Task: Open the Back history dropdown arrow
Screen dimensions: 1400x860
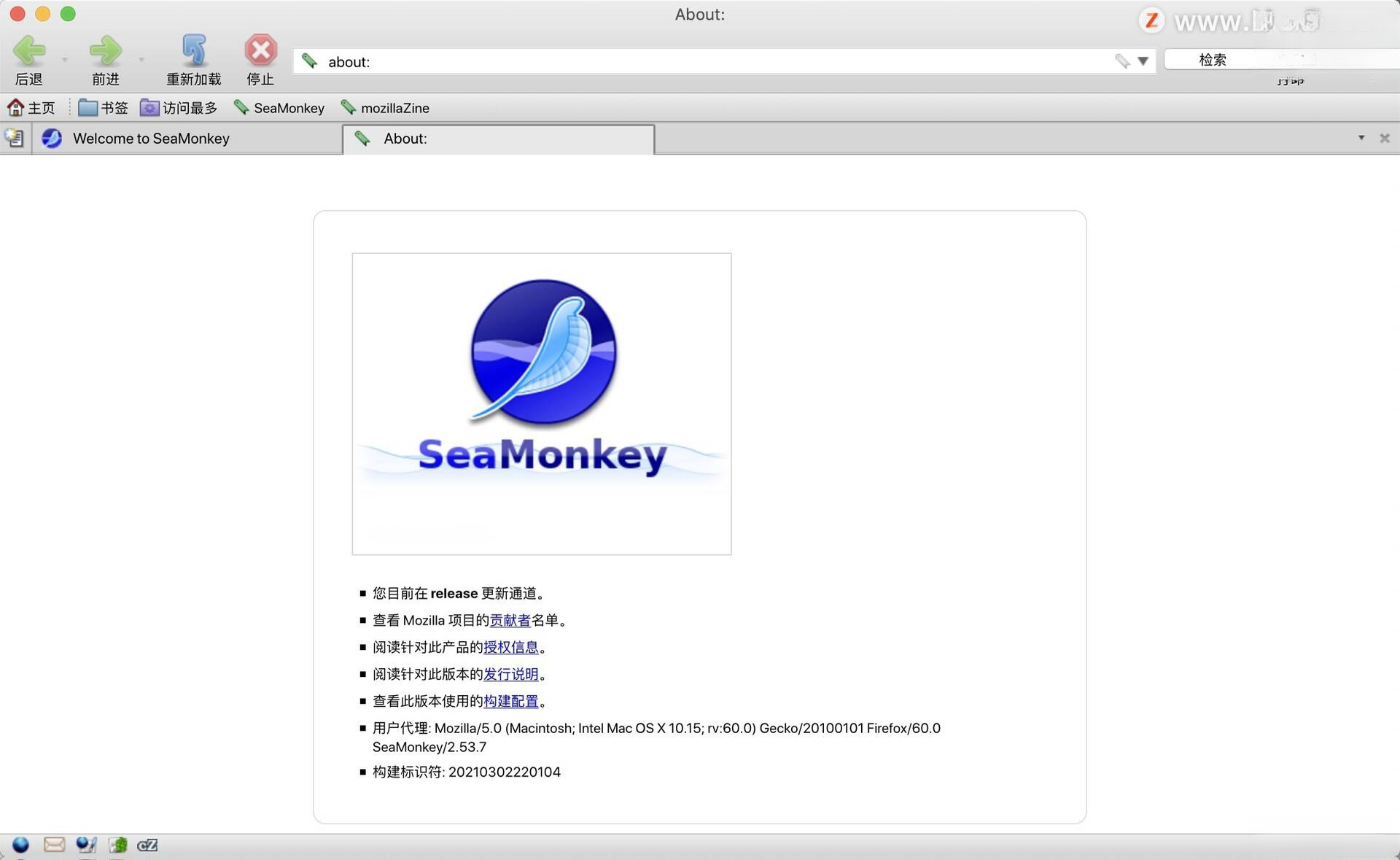Action: [64, 59]
